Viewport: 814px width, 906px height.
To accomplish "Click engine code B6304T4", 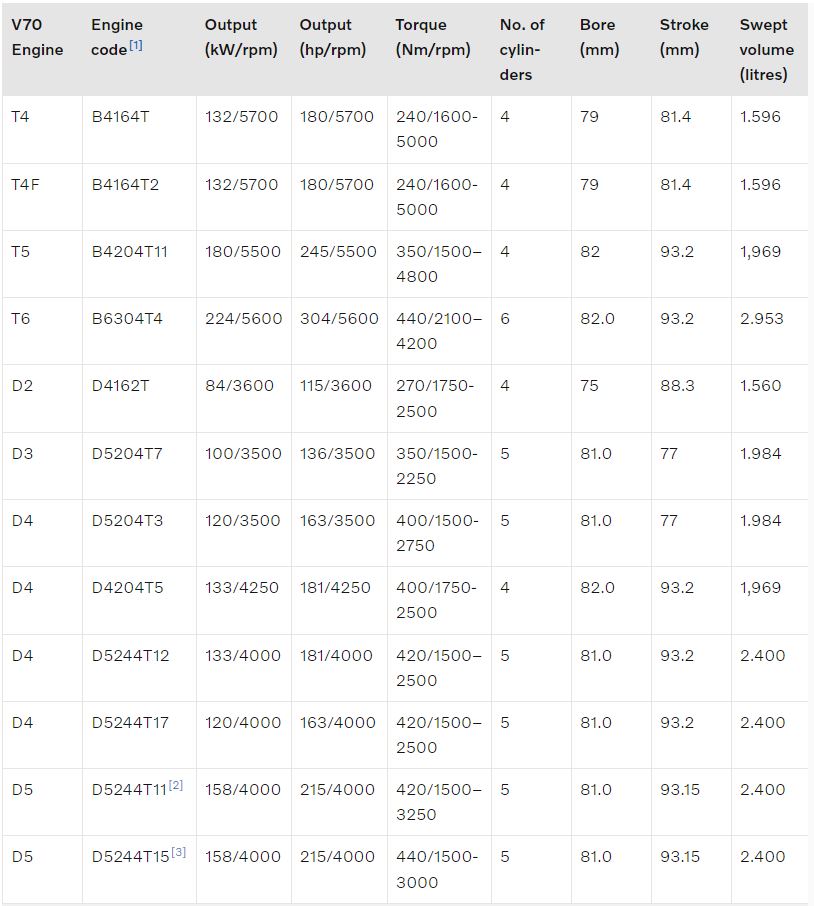I will click(127, 319).
